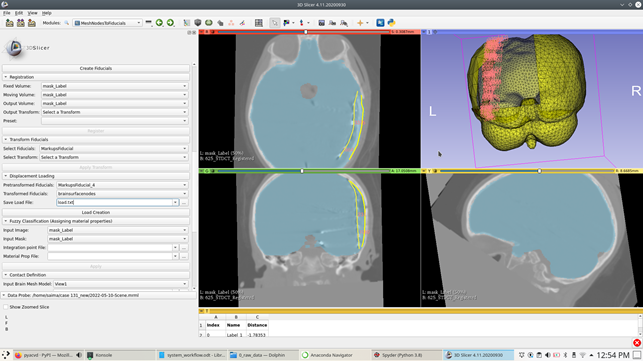Screen dimensions: 643x361
Task: Collapse the Displacement Loading section
Action: click(x=95, y=176)
